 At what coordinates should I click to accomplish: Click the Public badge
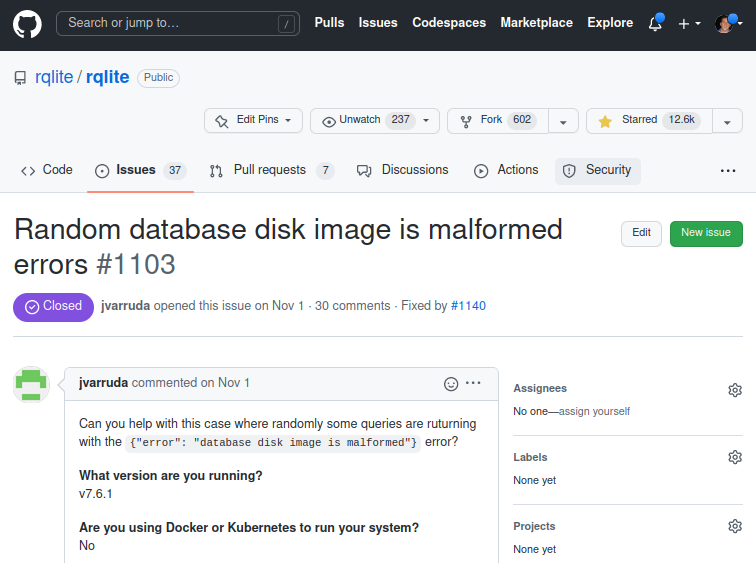coord(158,78)
